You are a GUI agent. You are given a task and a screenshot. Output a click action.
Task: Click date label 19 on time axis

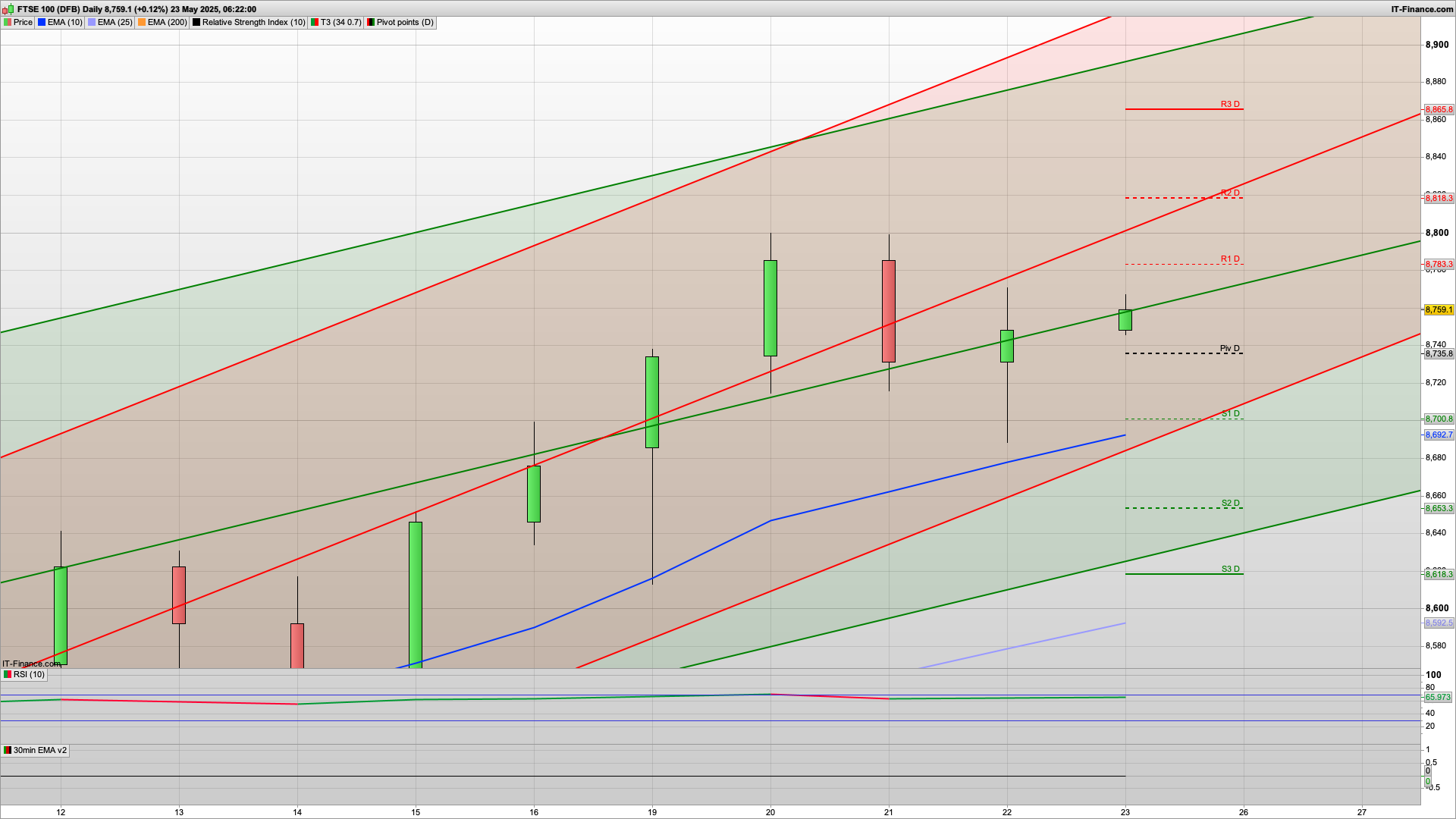(652, 812)
